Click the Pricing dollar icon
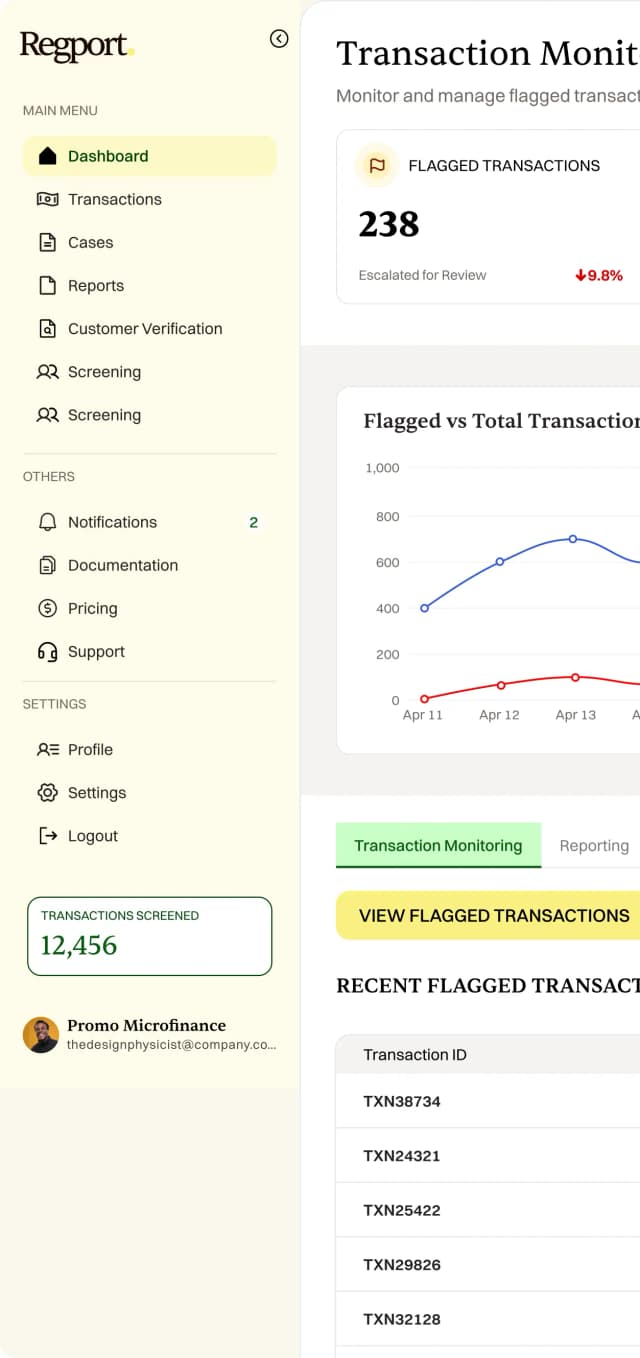Screen dimensions: 640x1358 (x=47, y=608)
